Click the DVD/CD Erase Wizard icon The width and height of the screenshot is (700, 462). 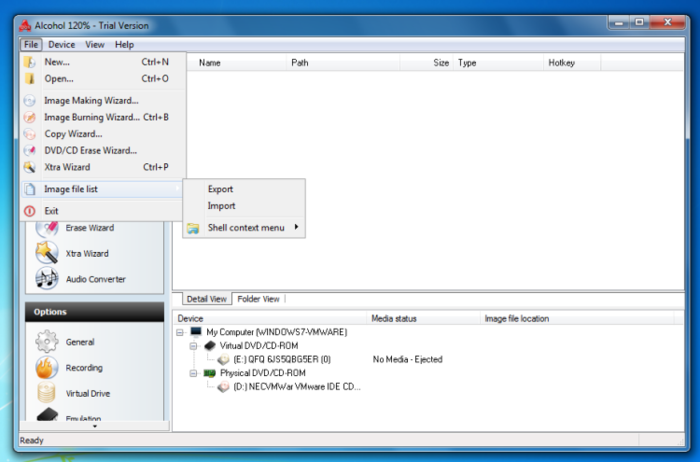click(x=29, y=151)
